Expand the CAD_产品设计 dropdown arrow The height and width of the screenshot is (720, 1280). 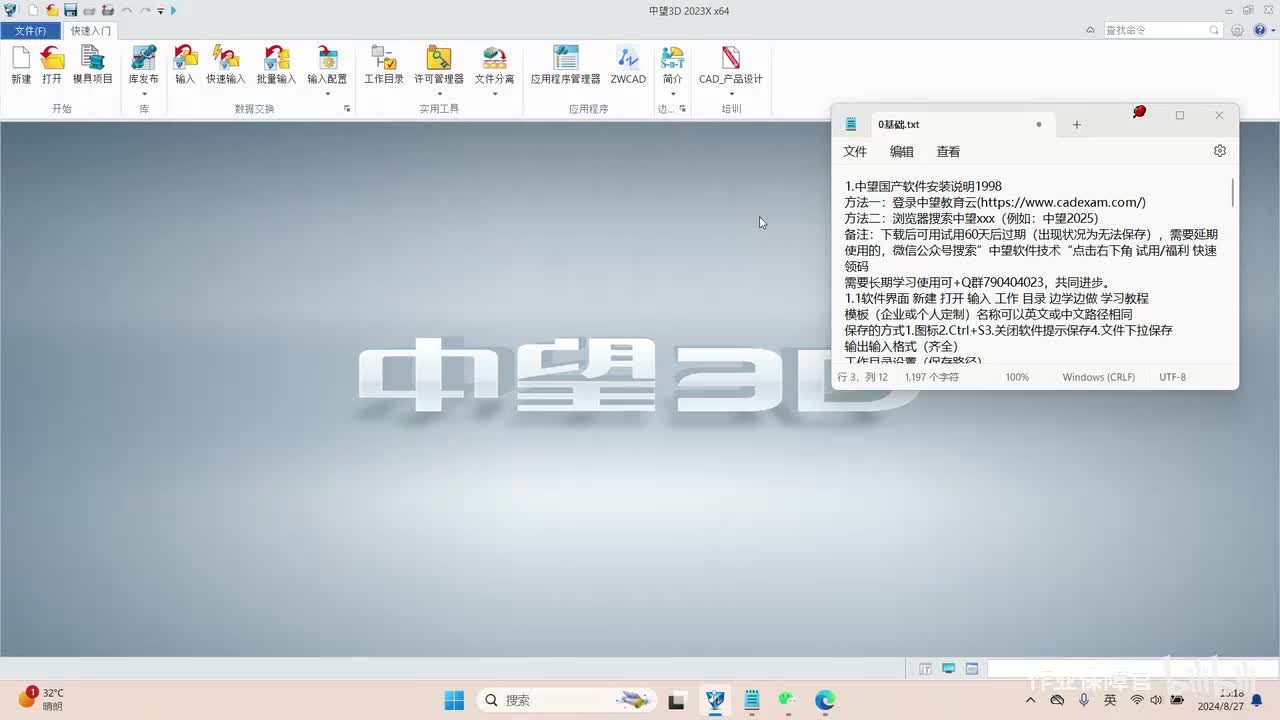[x=731, y=95]
